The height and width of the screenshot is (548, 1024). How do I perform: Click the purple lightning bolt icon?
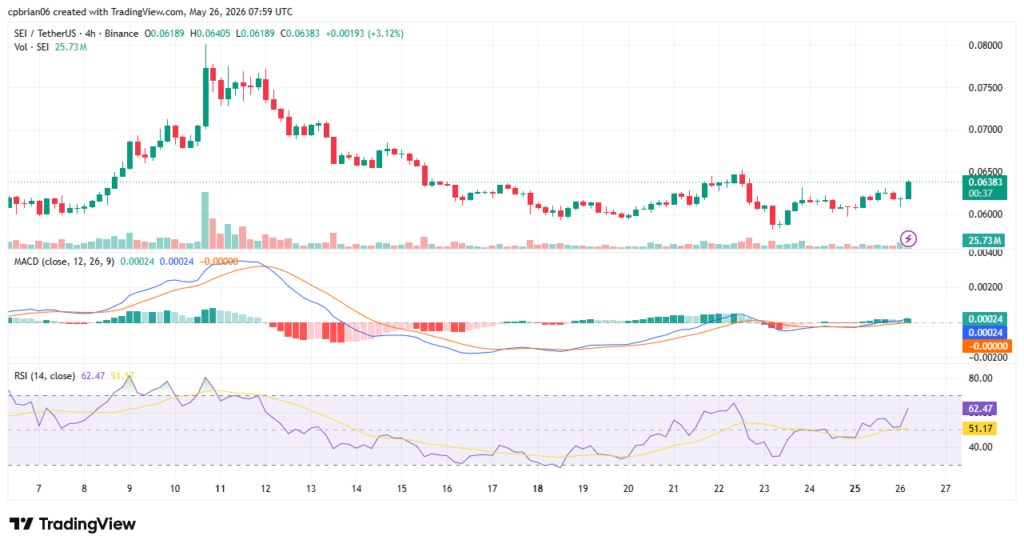coord(908,238)
